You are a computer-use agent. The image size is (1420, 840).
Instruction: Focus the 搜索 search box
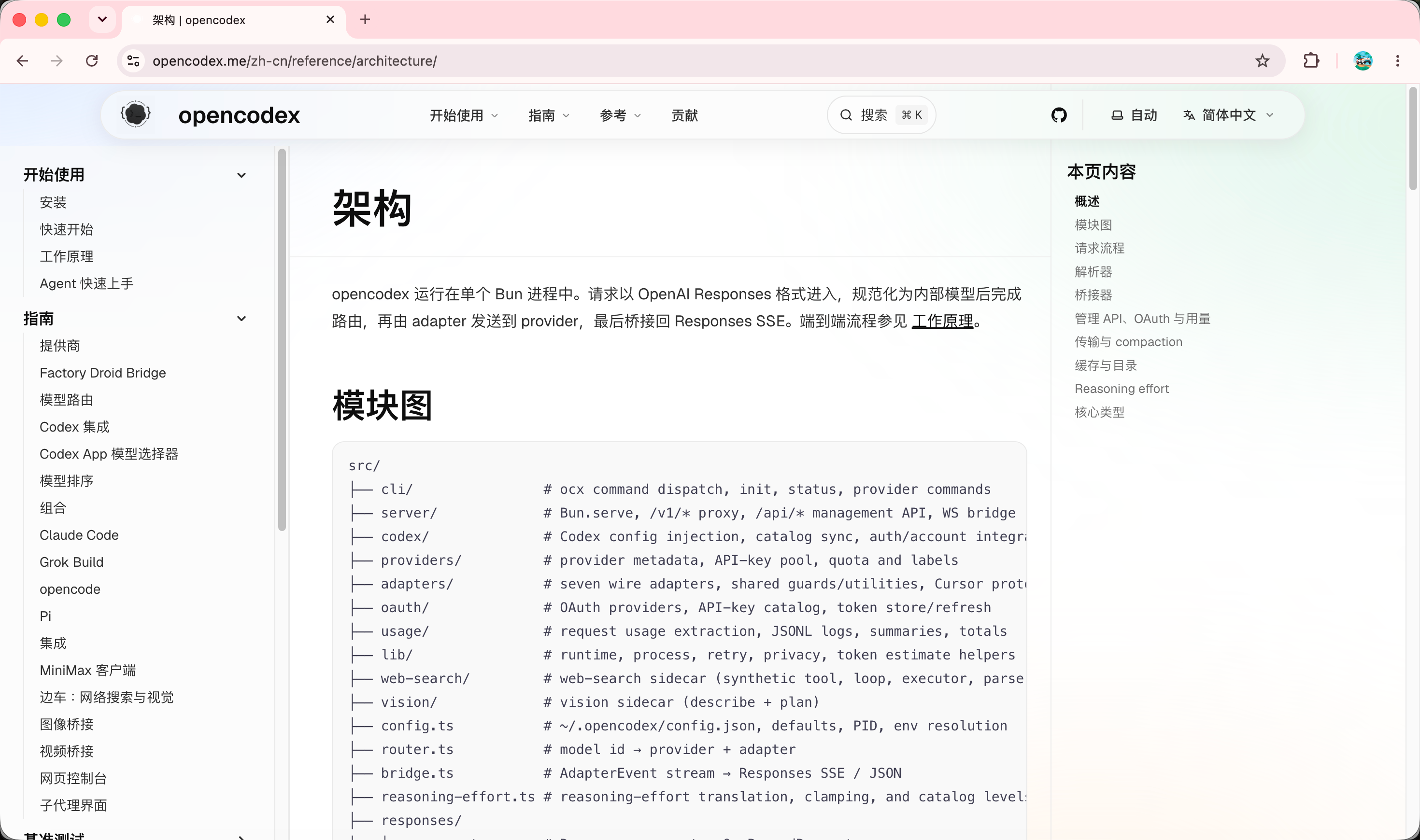tap(881, 115)
